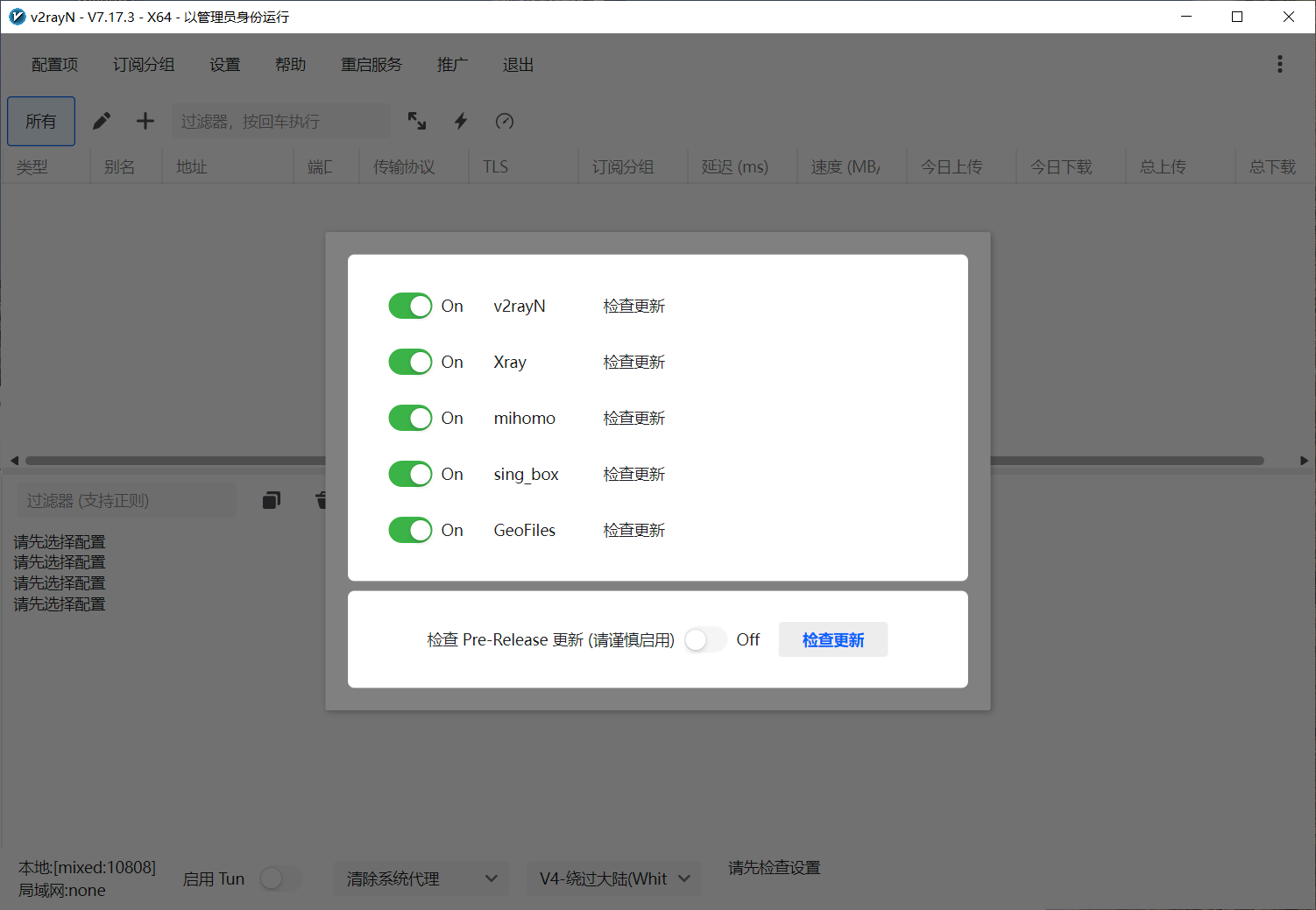The width and height of the screenshot is (1316, 910).
Task: Toggle the 启用 Tun switch
Action: pos(280,878)
